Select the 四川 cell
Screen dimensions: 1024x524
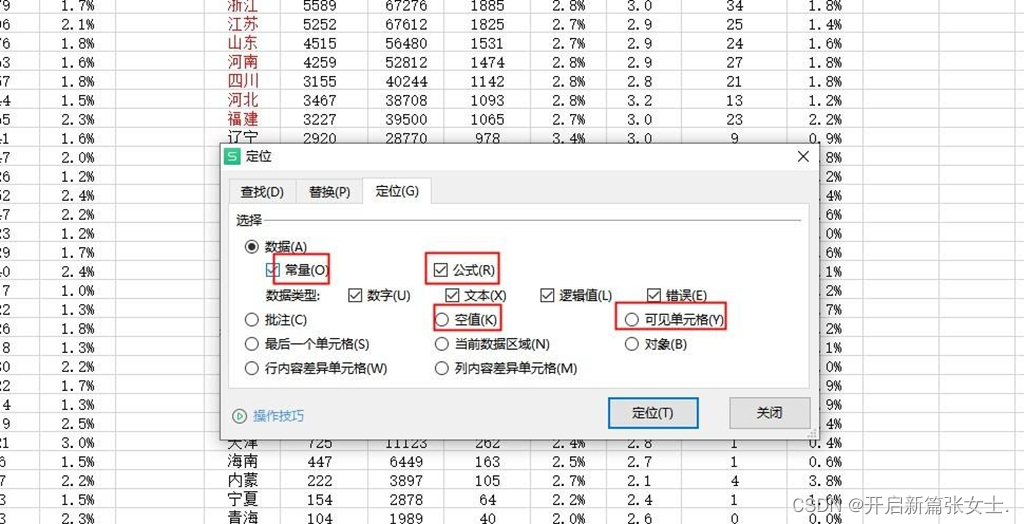point(242,81)
